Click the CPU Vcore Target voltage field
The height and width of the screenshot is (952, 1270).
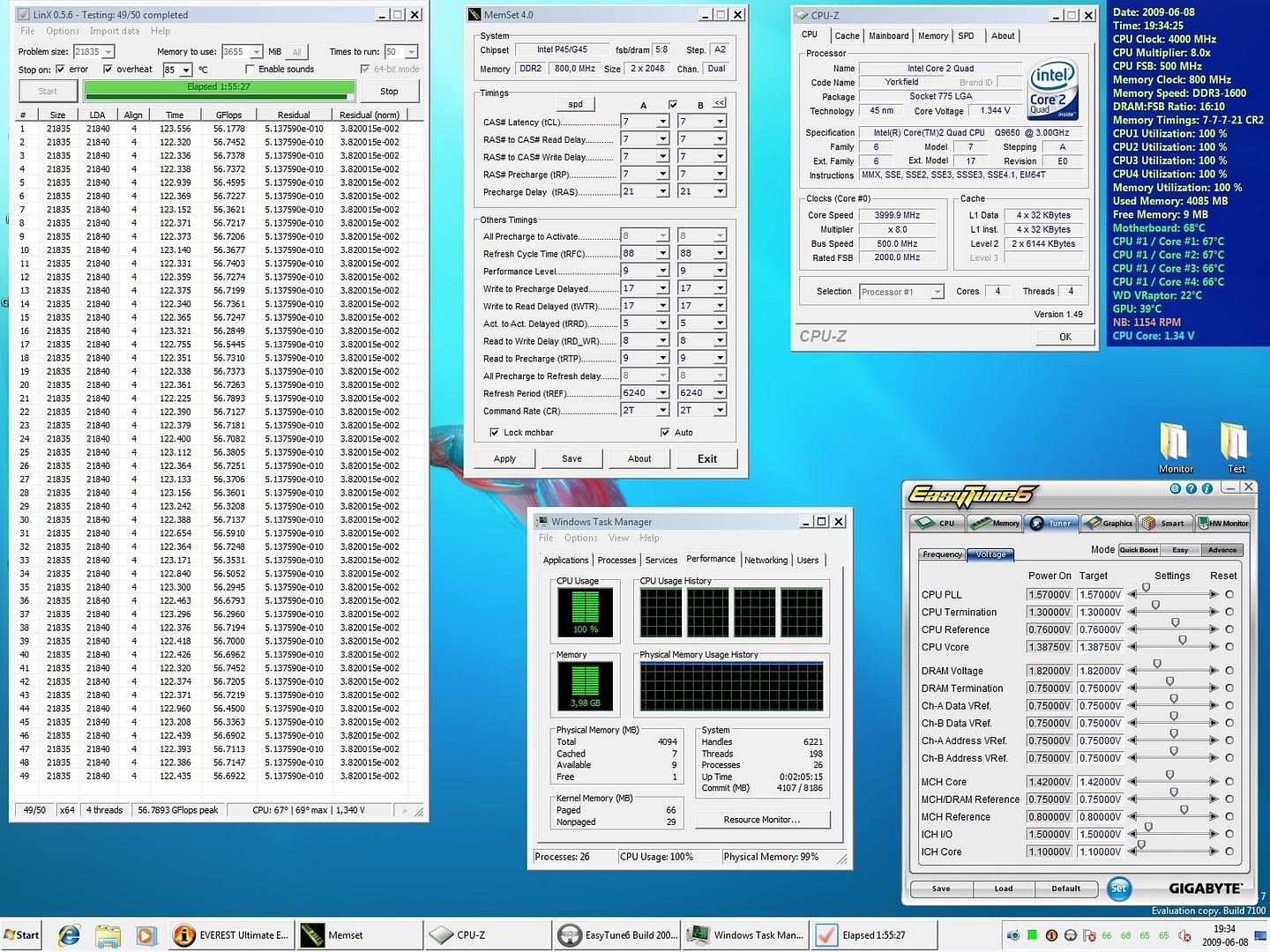tap(1101, 647)
